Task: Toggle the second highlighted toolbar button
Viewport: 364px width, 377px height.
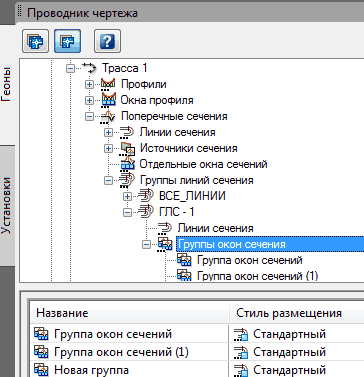Action: pos(67,41)
